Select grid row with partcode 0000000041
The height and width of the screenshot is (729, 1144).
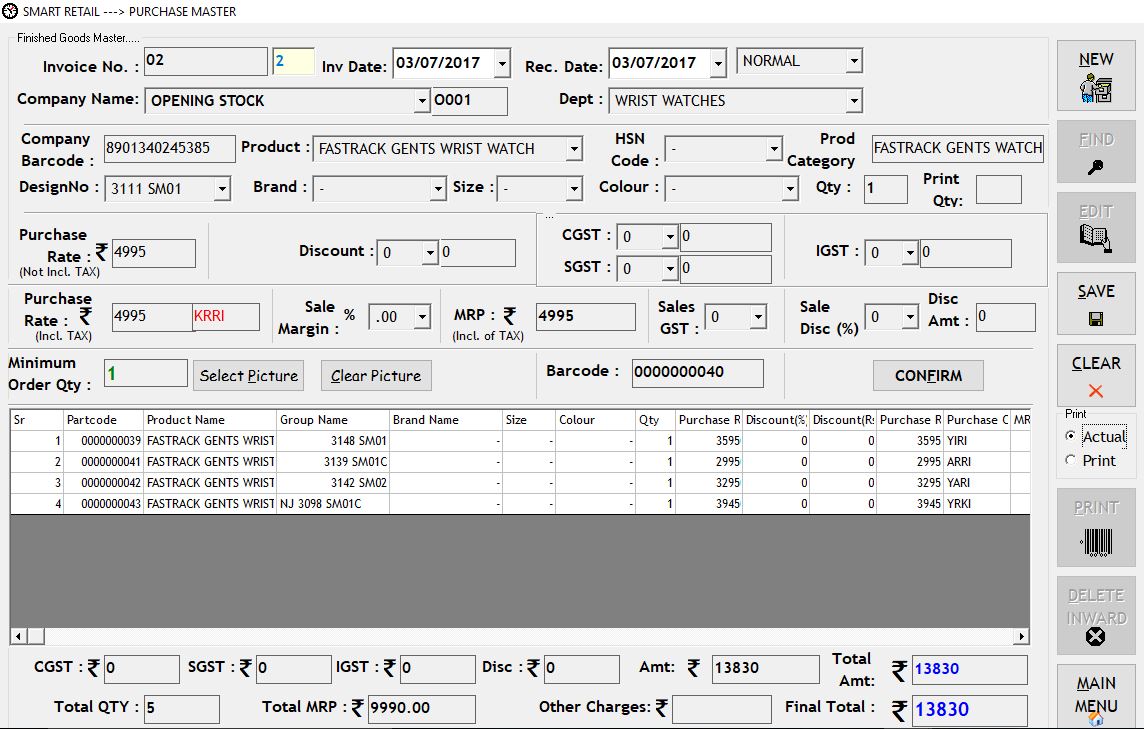tap(520, 462)
